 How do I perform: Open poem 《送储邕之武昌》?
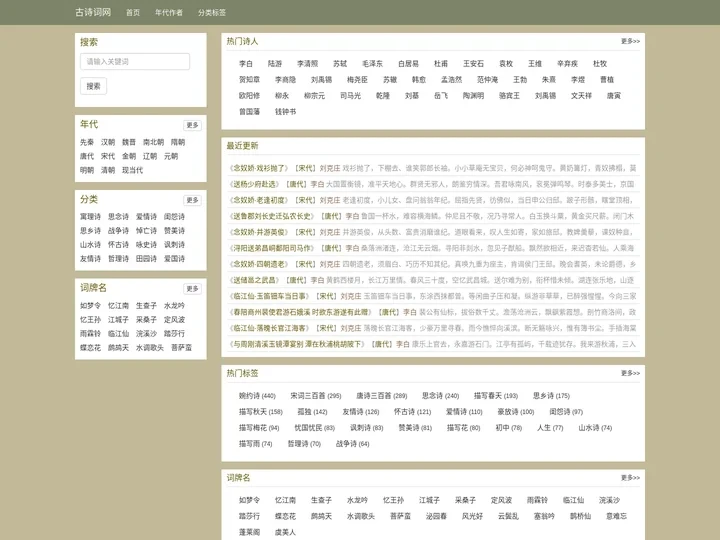coord(254,281)
